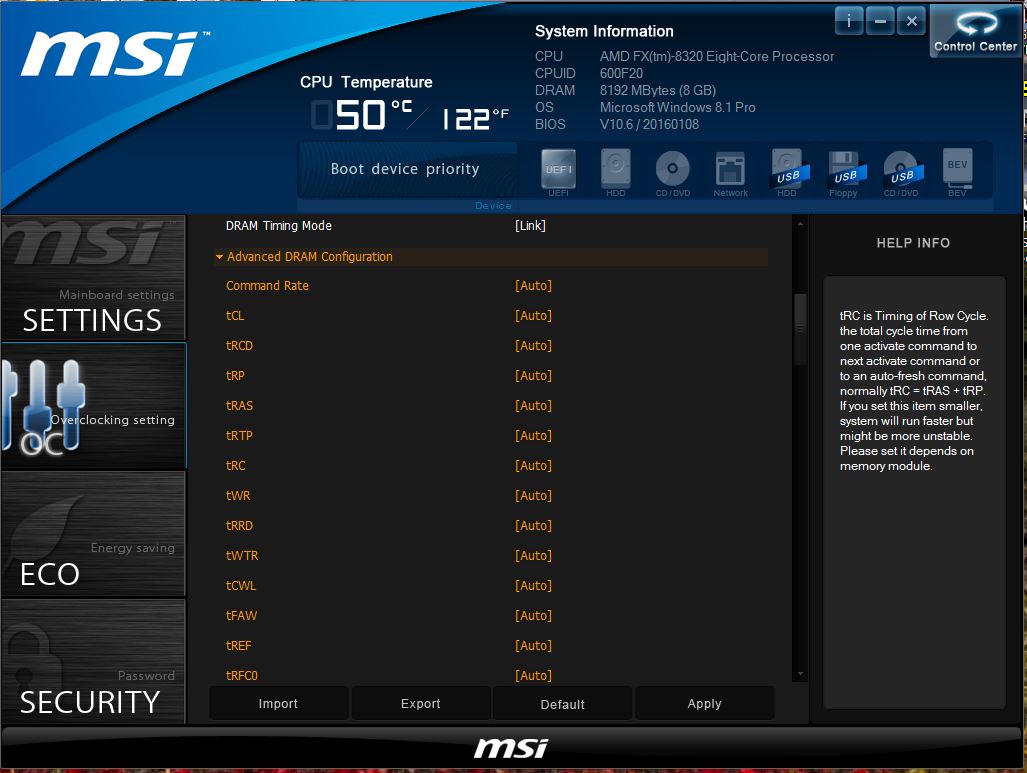This screenshot has width=1027, height=773.
Task: Select the tWR setting label
Action: tap(238, 495)
